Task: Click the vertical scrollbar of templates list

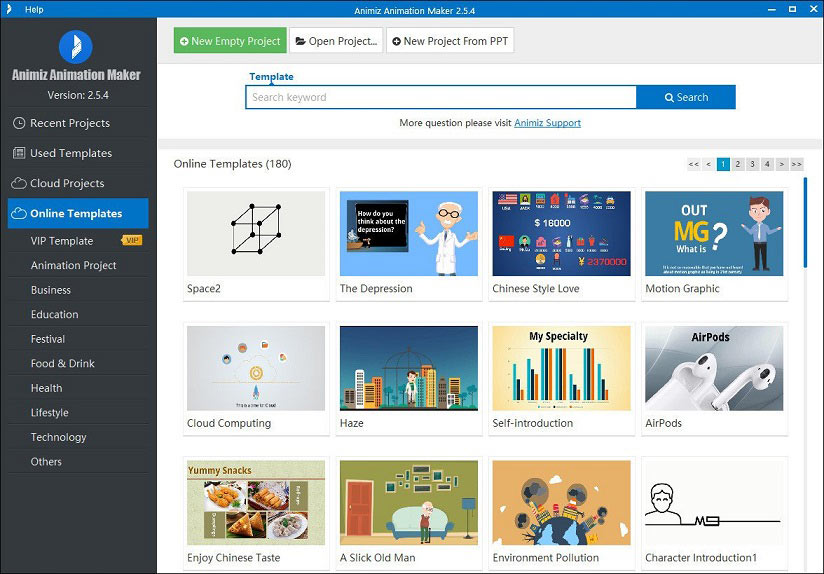Action: point(805,222)
